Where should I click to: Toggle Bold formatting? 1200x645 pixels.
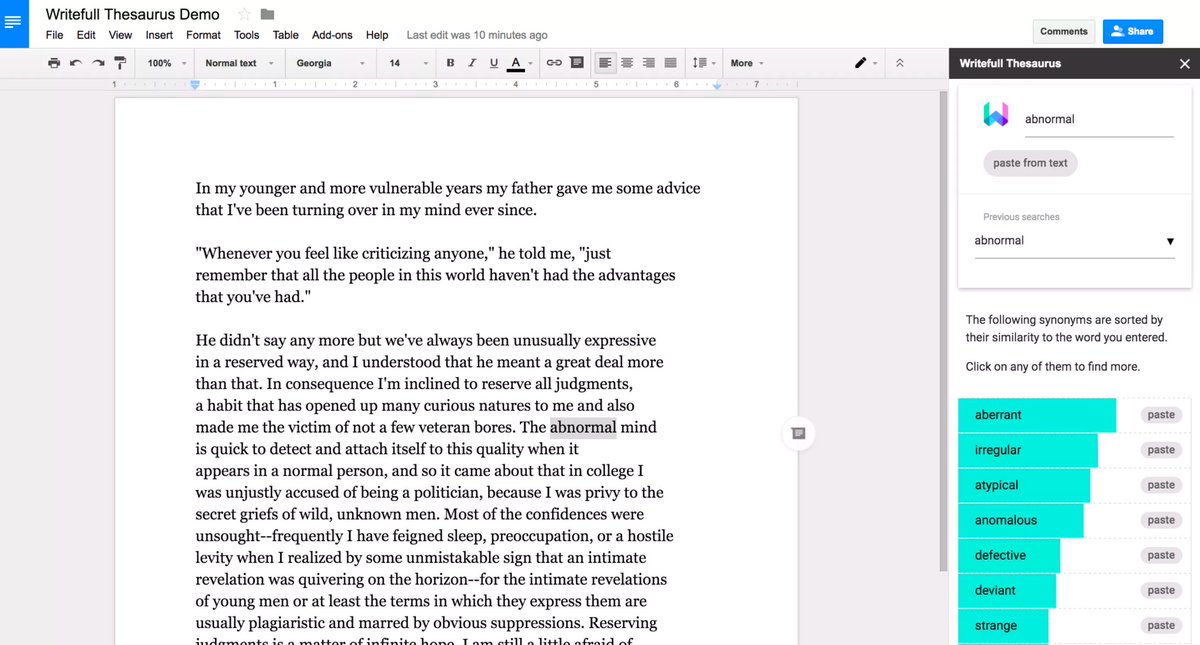coord(450,63)
